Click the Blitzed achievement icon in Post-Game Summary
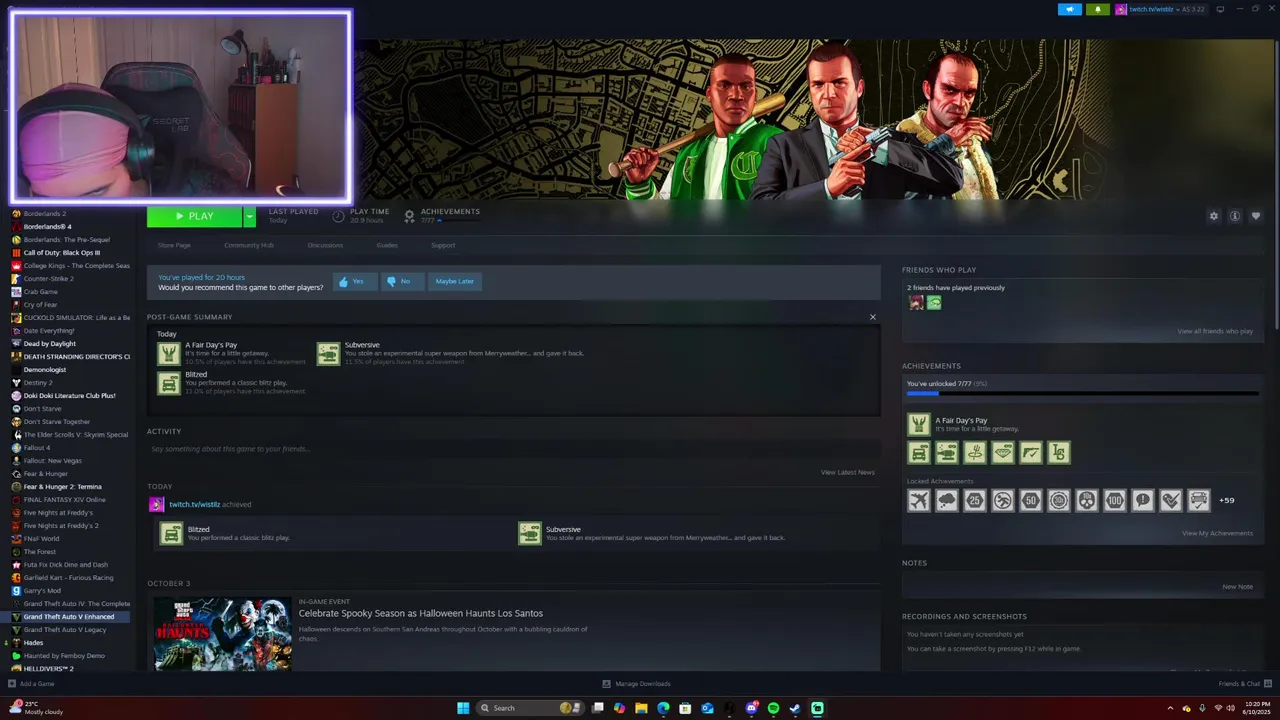 tap(169, 383)
